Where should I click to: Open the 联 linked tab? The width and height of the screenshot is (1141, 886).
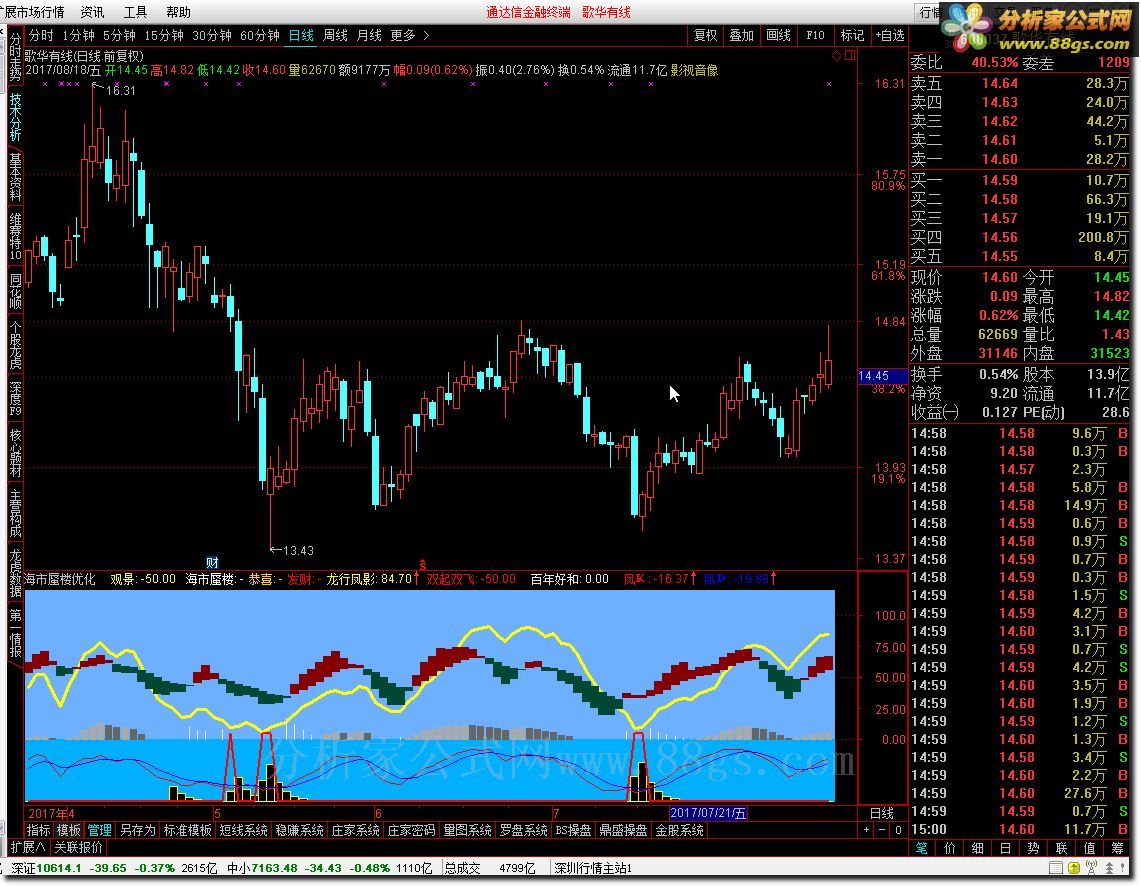[1061, 847]
